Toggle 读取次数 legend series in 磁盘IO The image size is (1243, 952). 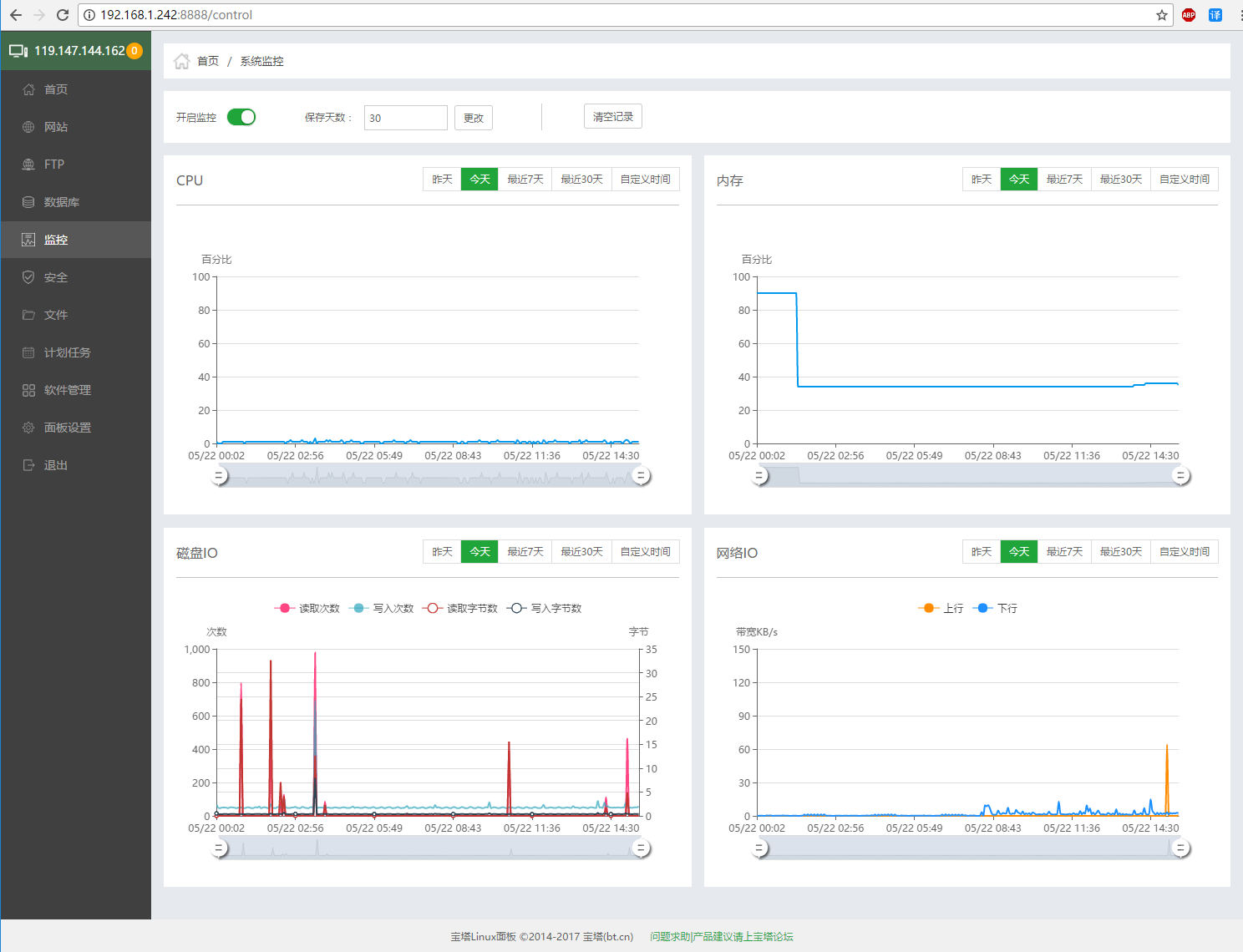[307, 608]
